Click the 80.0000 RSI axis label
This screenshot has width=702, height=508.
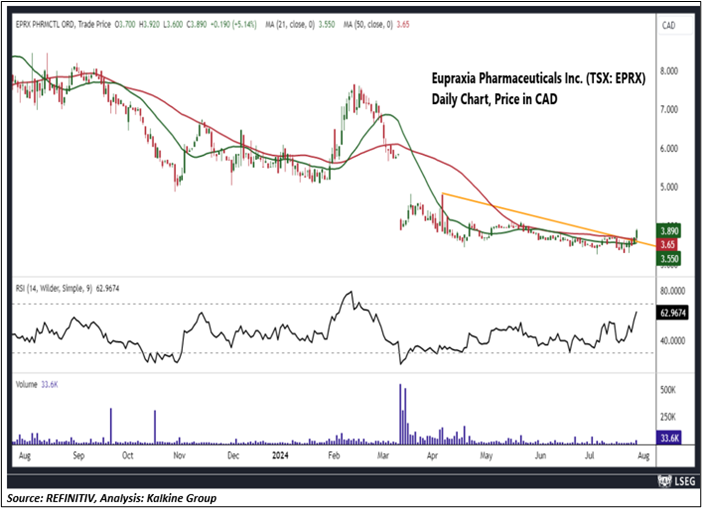[x=673, y=291]
